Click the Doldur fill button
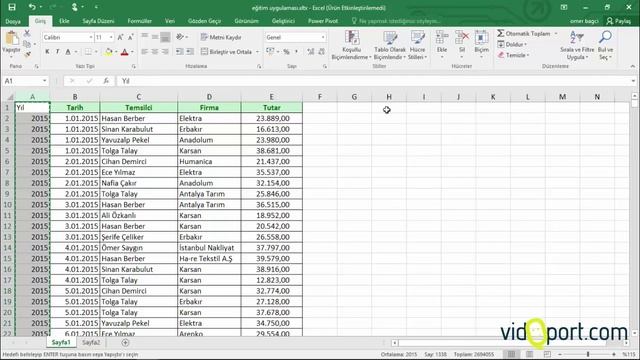The width and height of the screenshot is (640, 360). coord(512,44)
